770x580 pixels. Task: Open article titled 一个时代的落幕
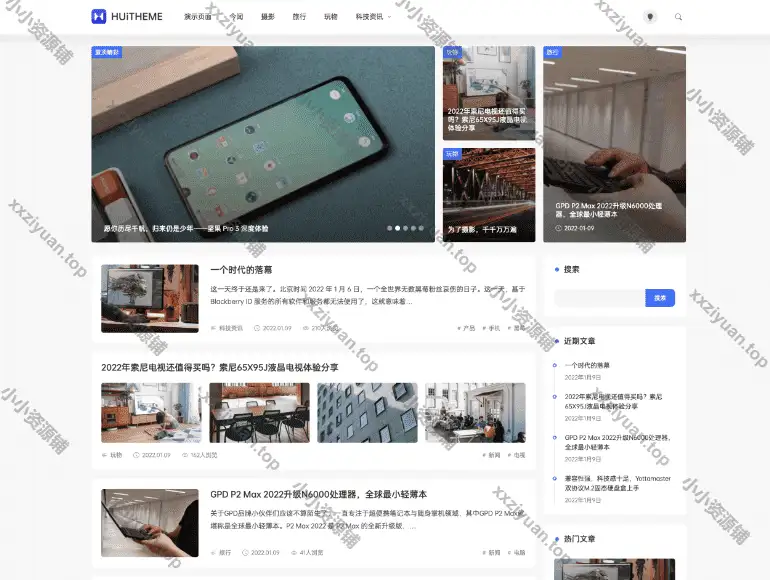tap(241, 270)
